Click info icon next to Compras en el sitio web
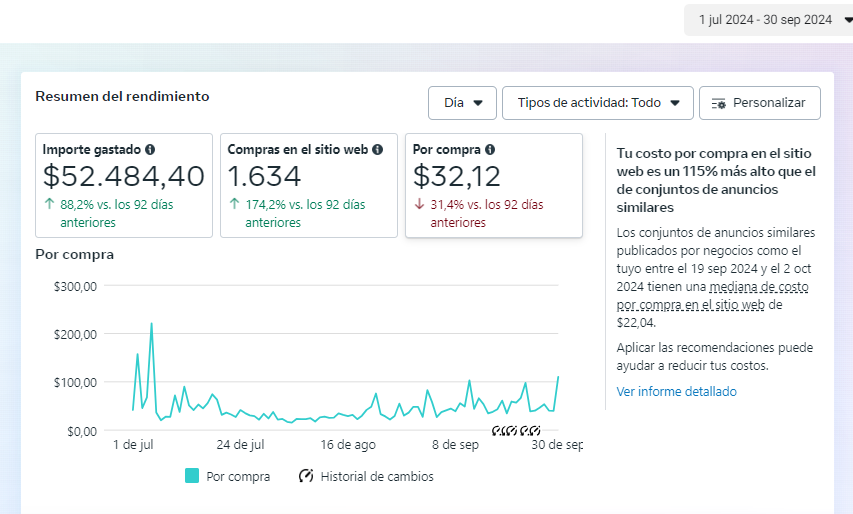This screenshot has height=514, width=853. click(378, 150)
